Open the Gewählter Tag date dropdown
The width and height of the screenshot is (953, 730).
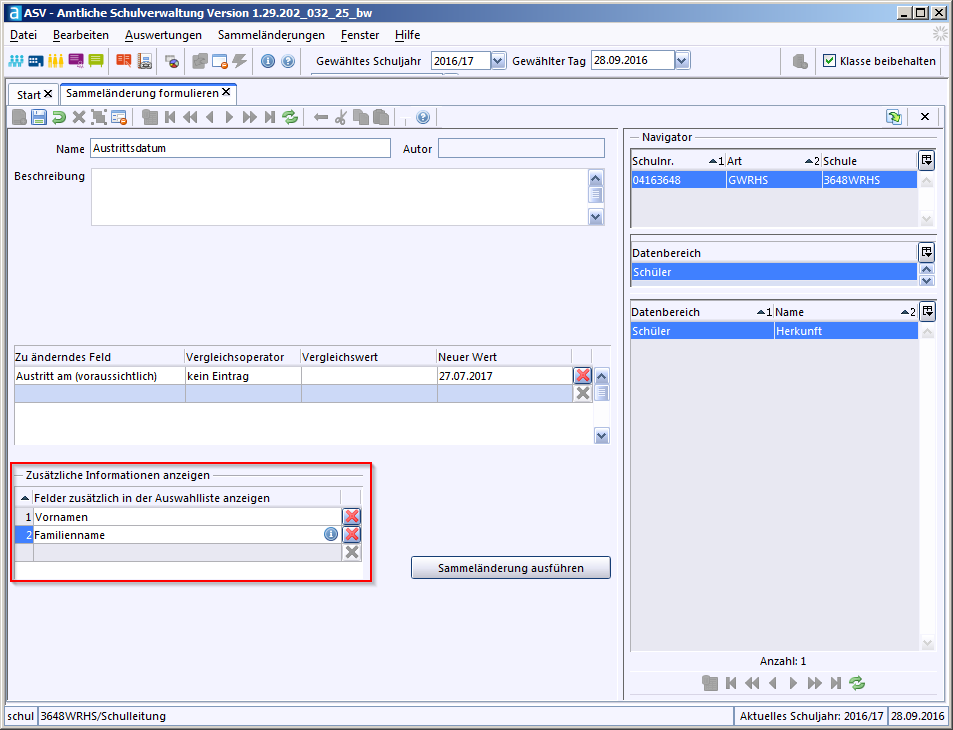682,61
